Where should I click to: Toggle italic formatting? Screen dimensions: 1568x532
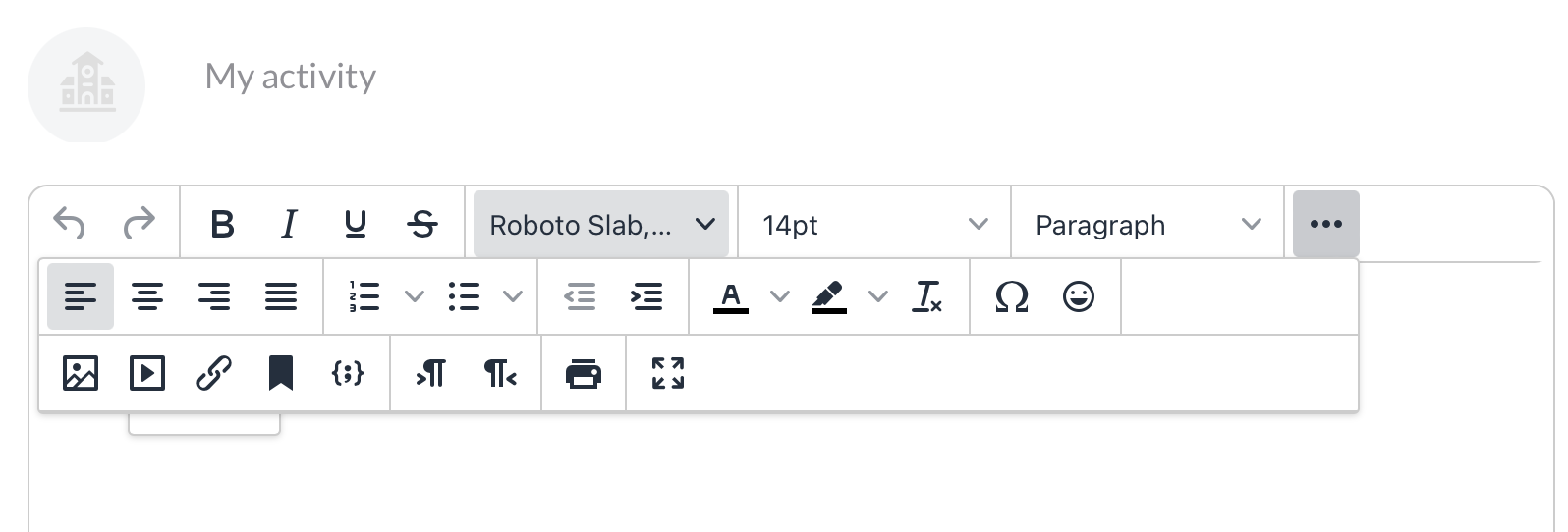[289, 225]
